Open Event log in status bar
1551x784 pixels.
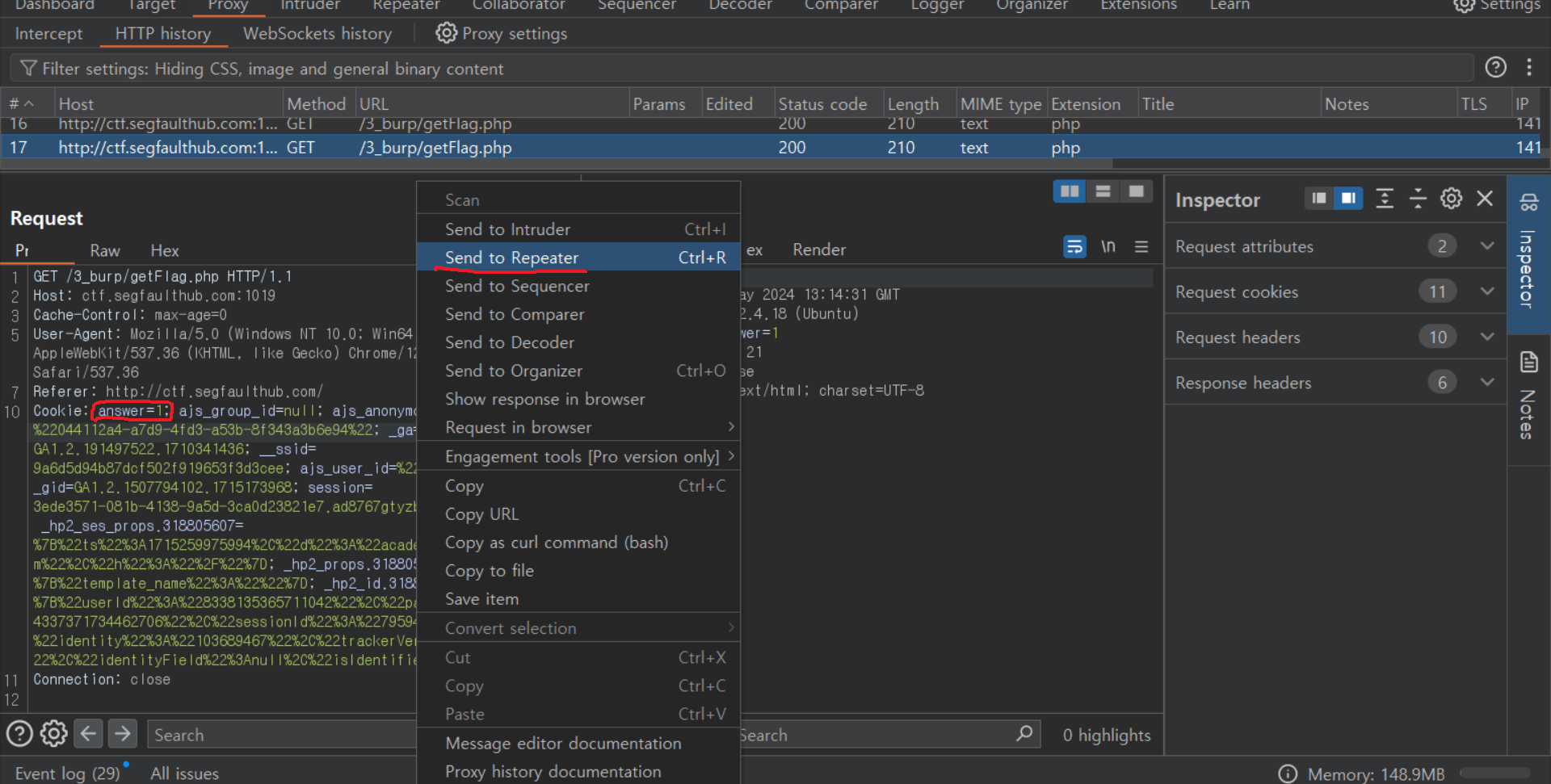[67, 773]
